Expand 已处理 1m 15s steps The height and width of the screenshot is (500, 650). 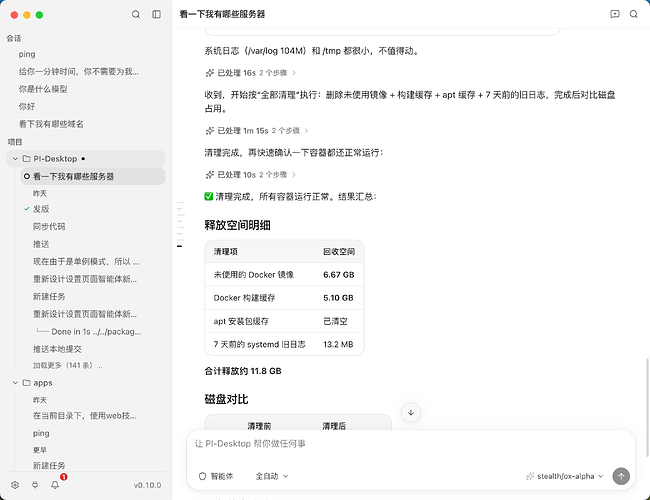[257, 131]
